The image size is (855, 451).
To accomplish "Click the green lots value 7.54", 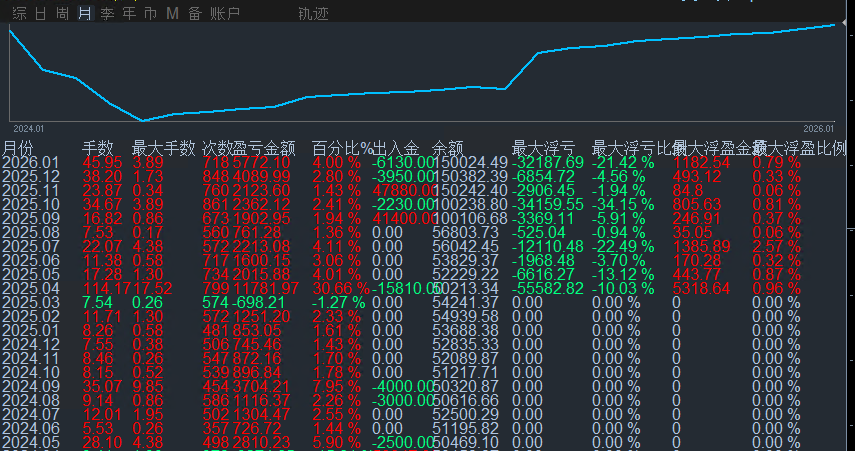I will click(x=98, y=303).
